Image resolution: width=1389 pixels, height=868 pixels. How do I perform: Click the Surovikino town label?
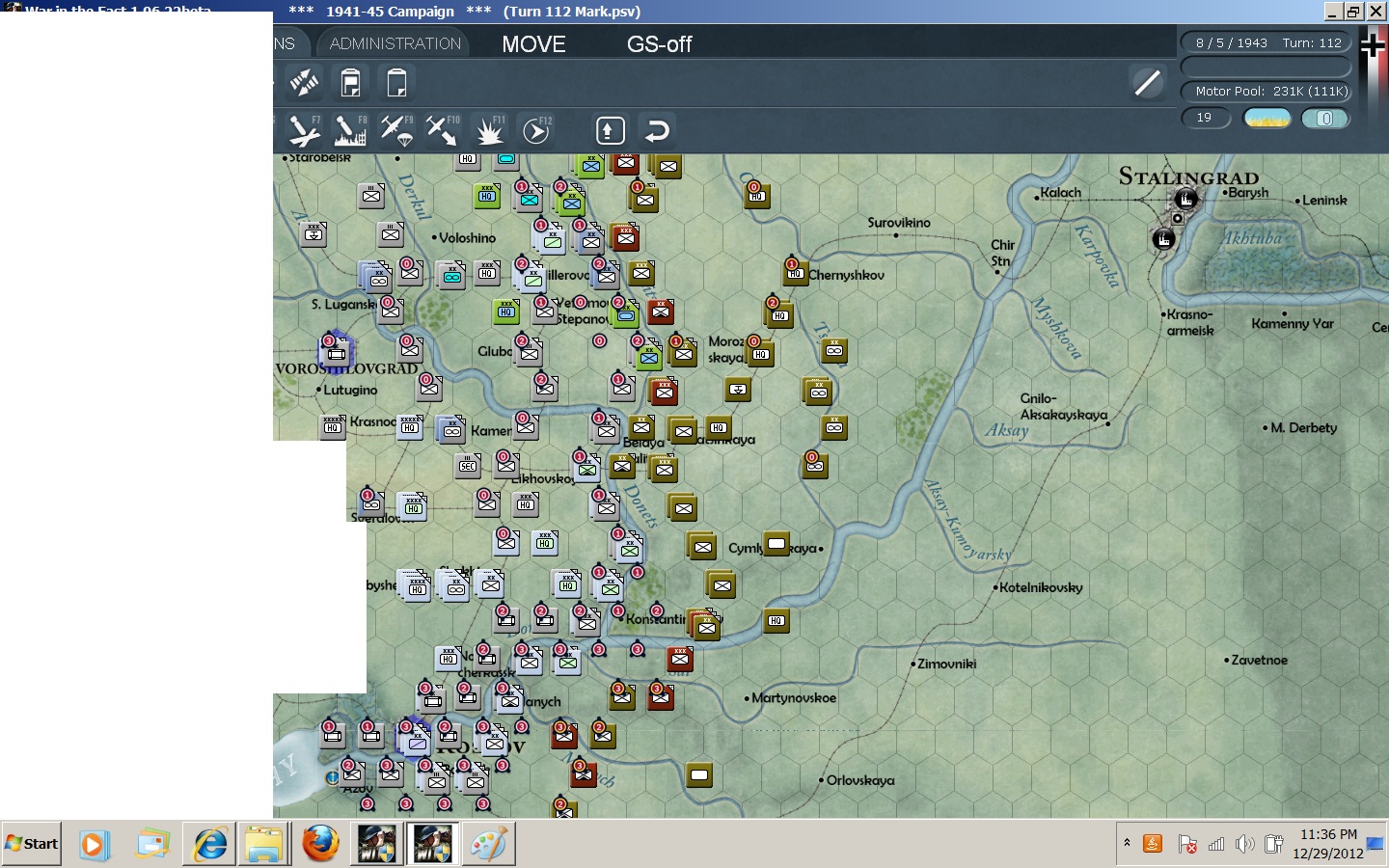[899, 223]
